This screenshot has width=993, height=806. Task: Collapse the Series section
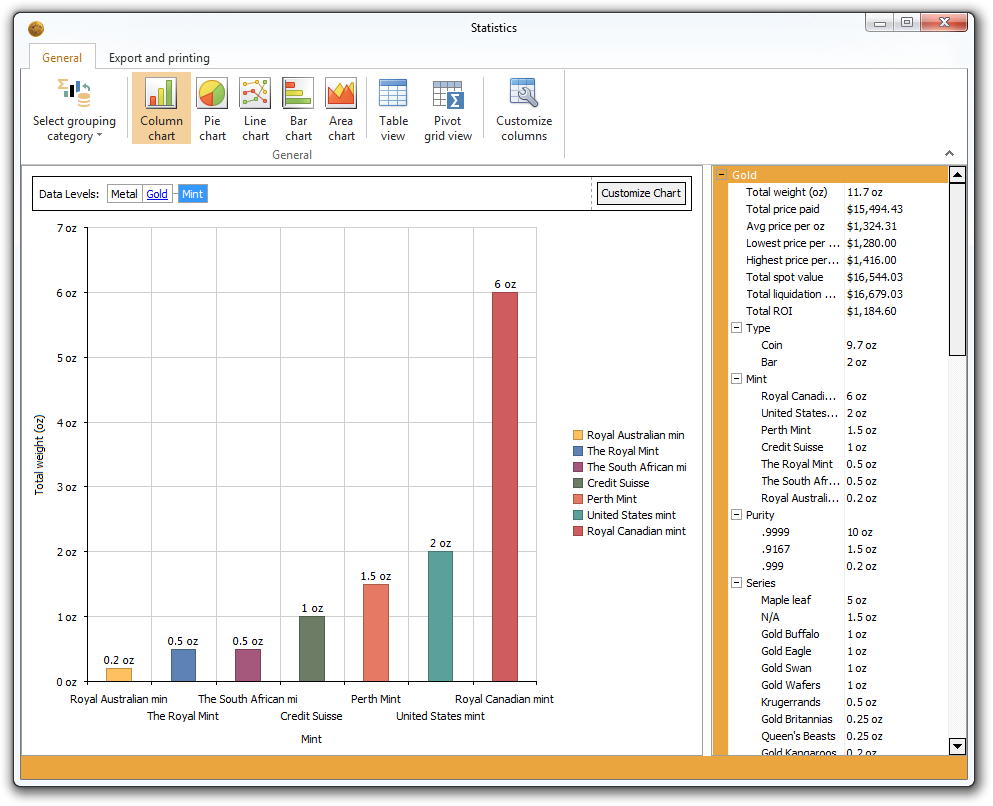(x=737, y=583)
